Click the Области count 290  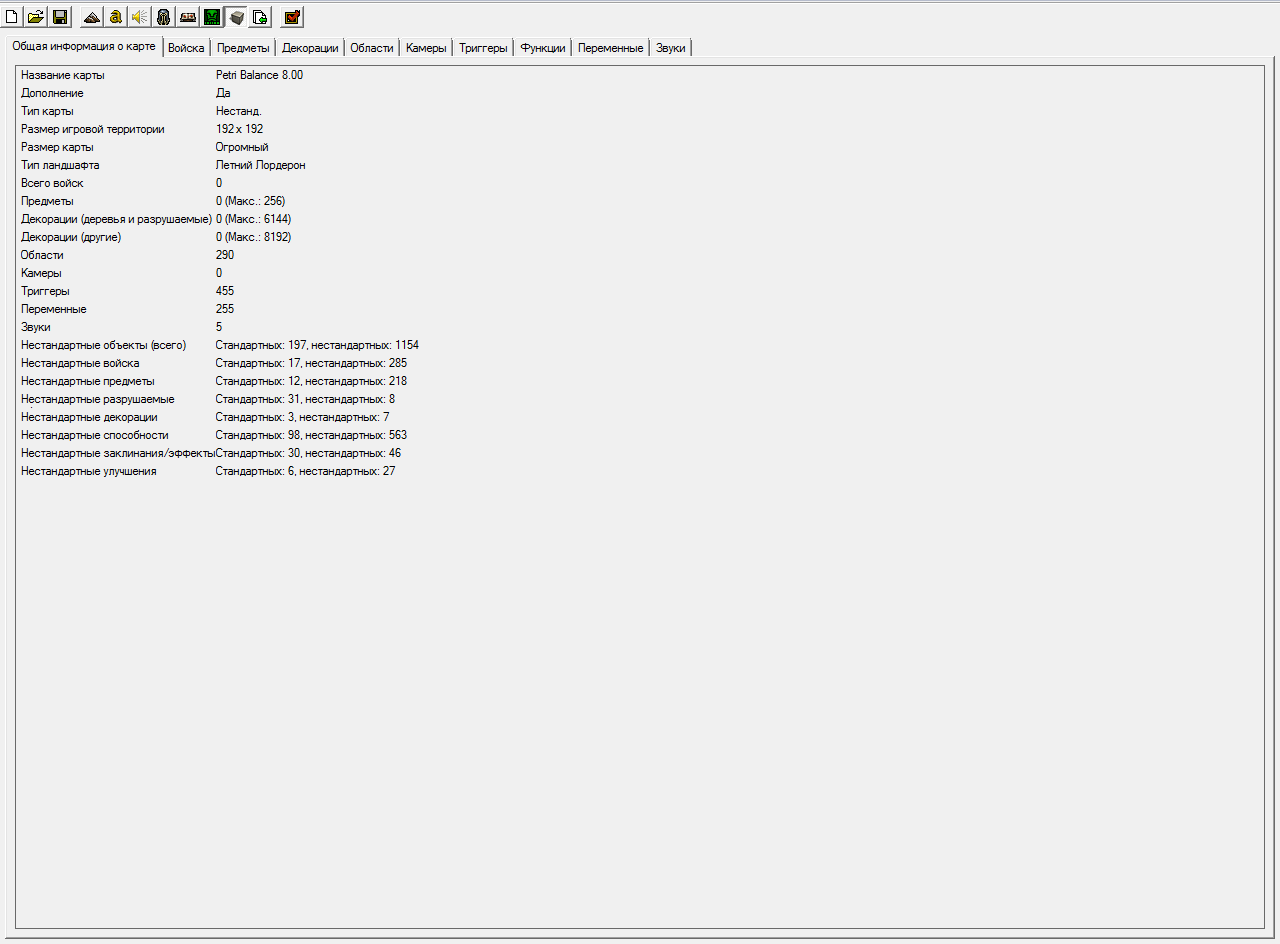click(225, 255)
